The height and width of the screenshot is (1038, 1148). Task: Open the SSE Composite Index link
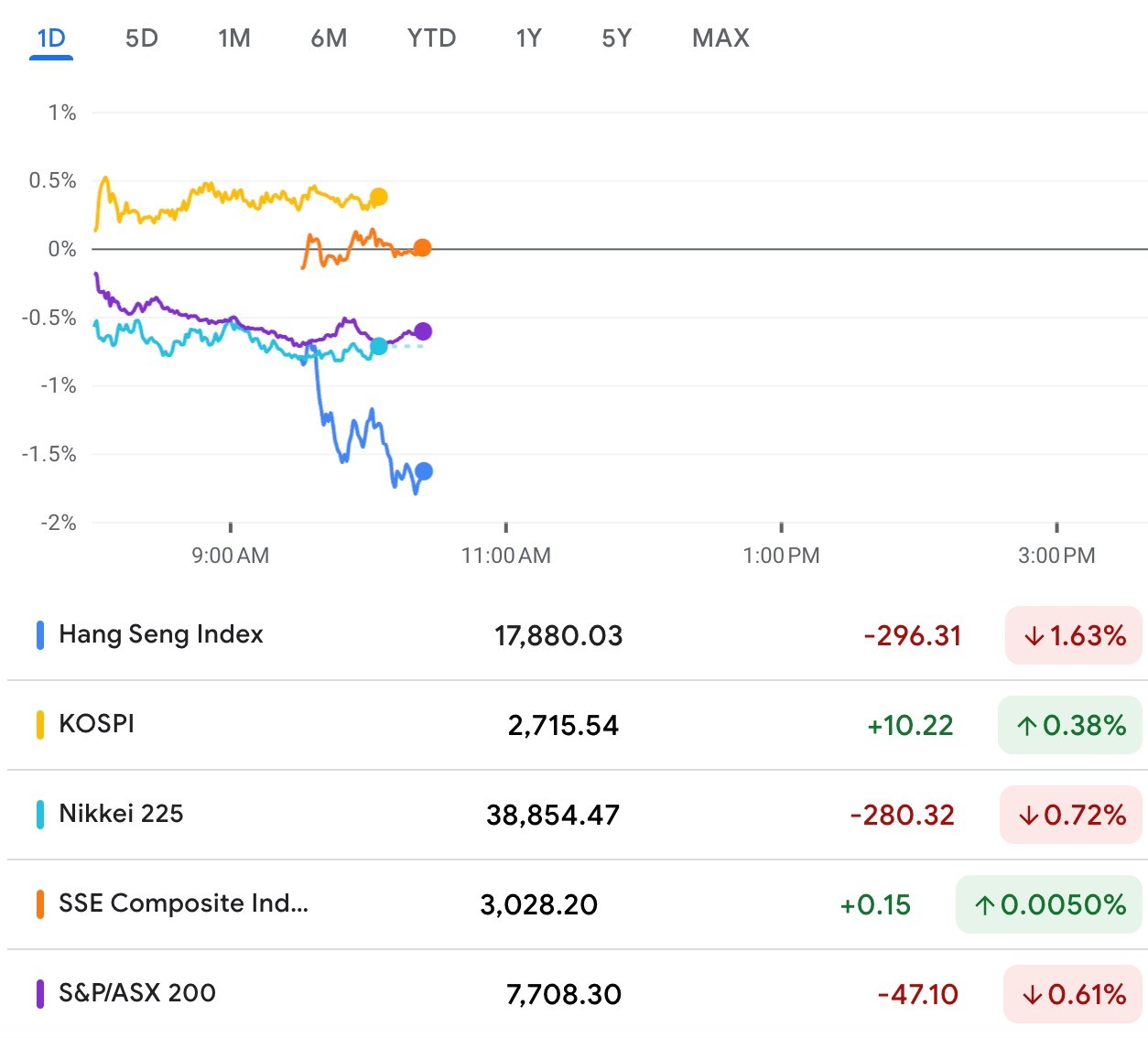[x=183, y=903]
